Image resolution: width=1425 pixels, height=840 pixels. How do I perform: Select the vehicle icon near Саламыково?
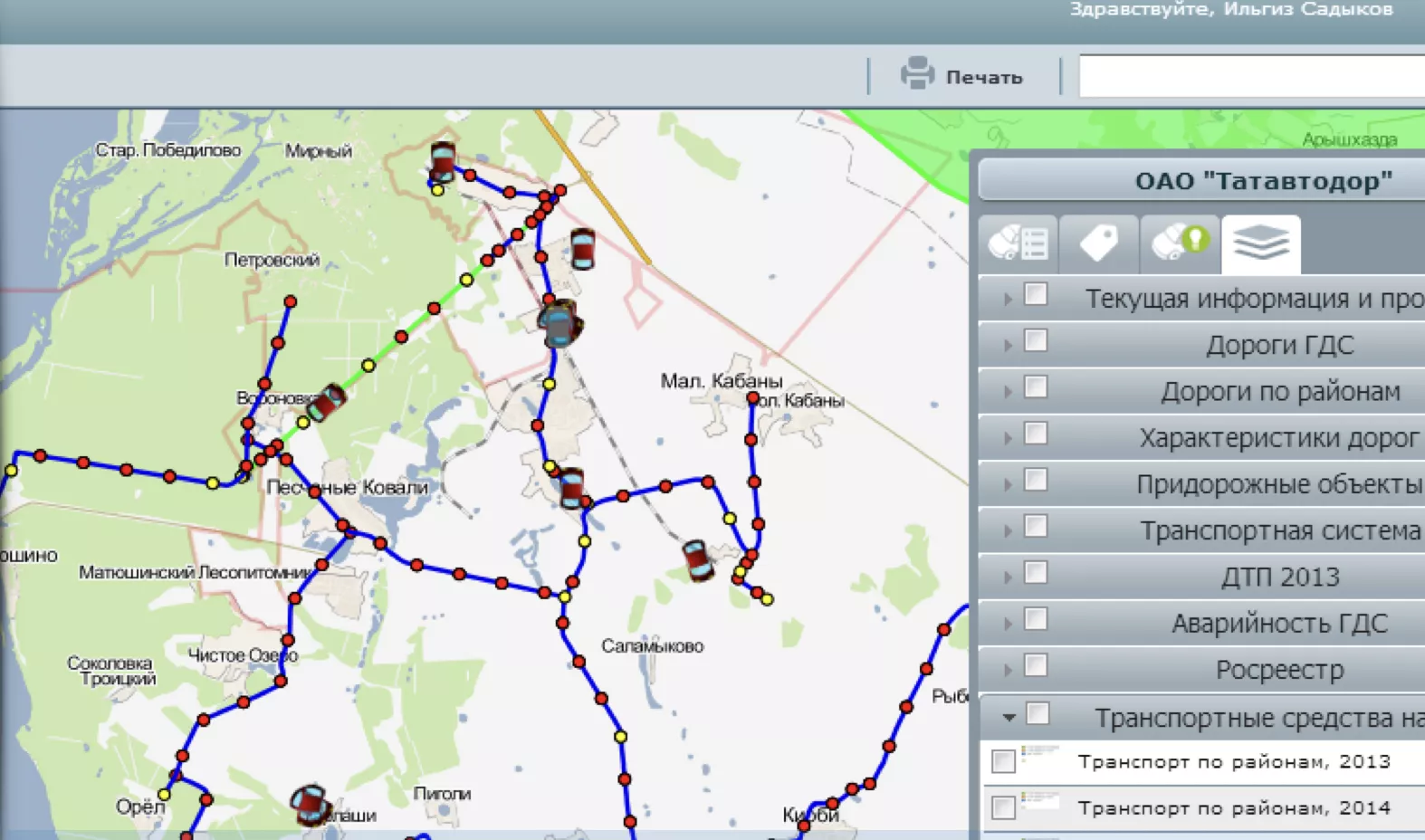pos(697,559)
